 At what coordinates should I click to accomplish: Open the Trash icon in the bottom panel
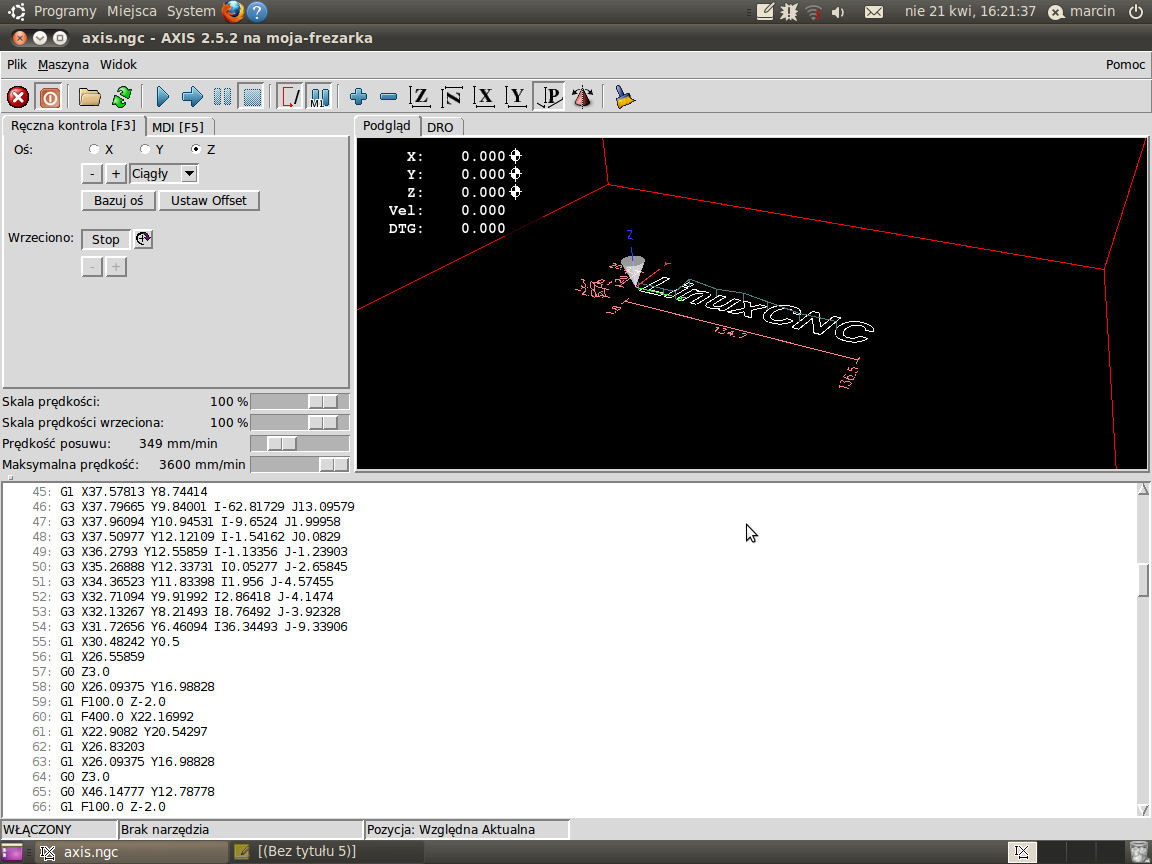(x=1138, y=852)
